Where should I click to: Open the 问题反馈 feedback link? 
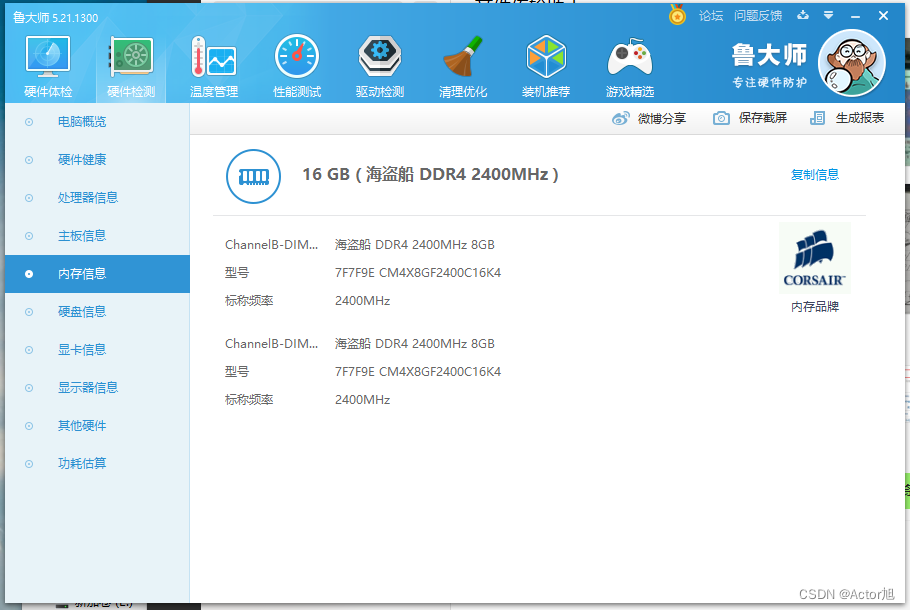coord(758,16)
